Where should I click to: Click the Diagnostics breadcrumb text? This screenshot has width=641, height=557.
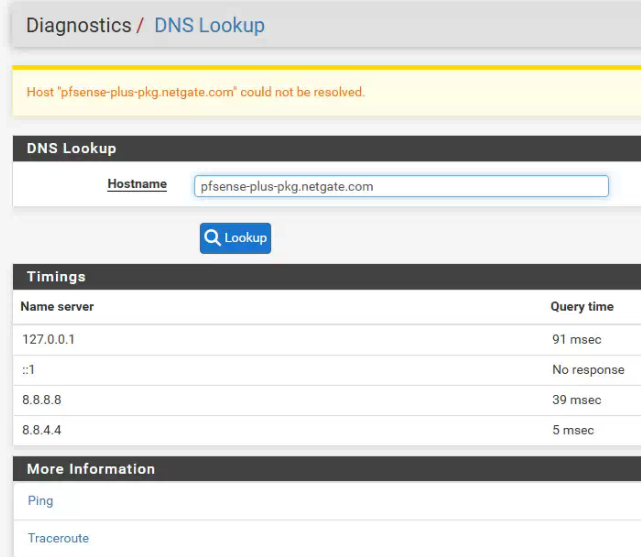[x=78, y=25]
